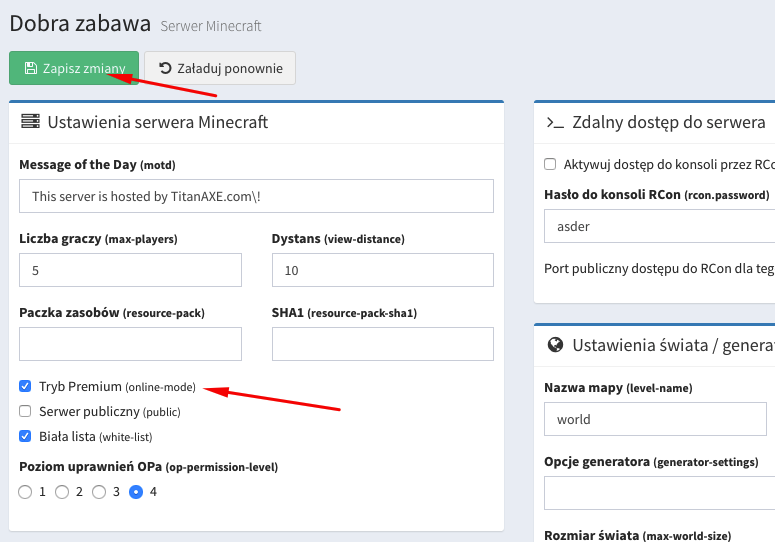Viewport: 775px width, 542px height.
Task: Click the globe icon beside Ustawienia świata
Action: pyautogui.click(x=555, y=345)
